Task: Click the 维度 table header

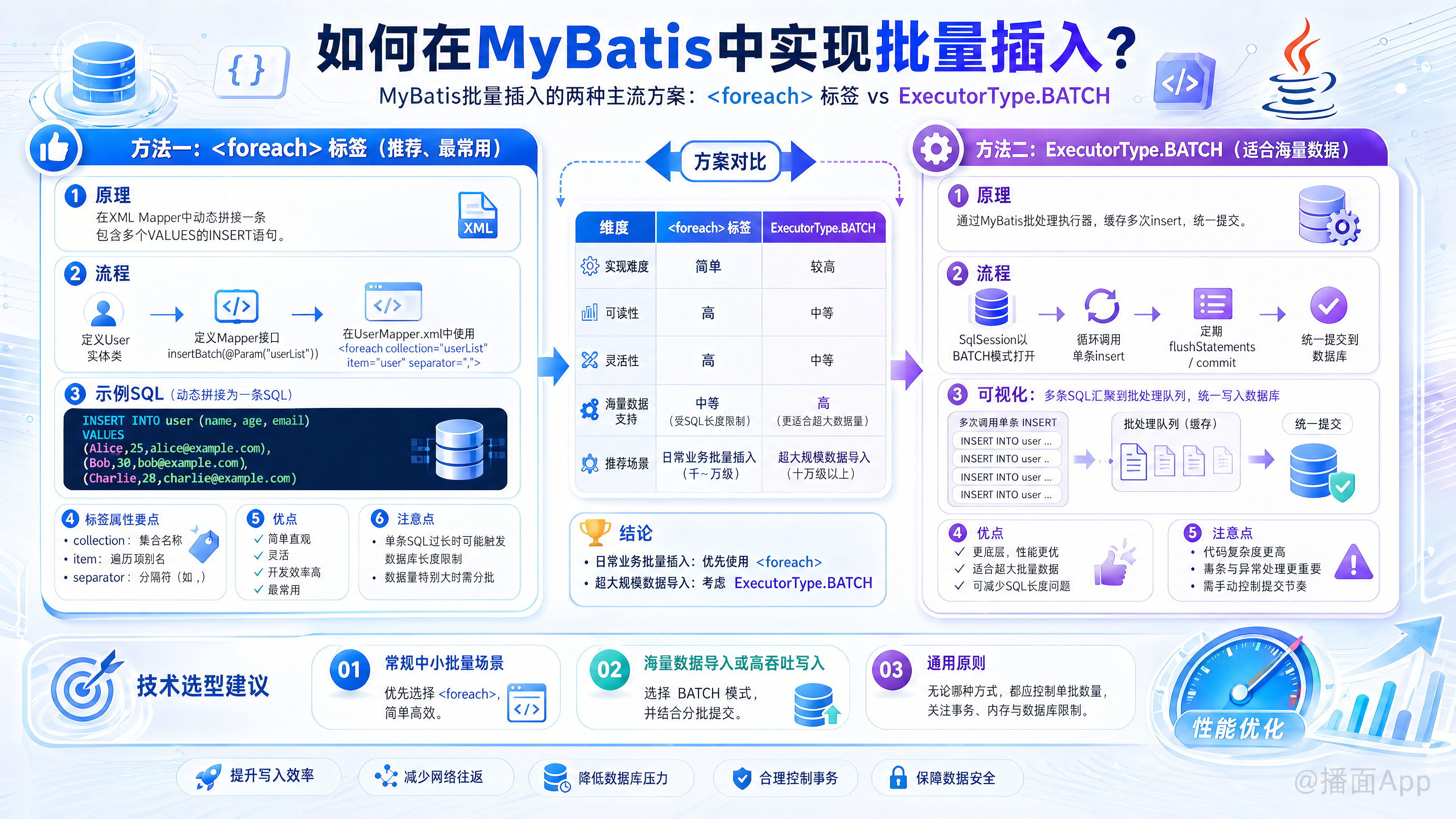Action: point(614,227)
